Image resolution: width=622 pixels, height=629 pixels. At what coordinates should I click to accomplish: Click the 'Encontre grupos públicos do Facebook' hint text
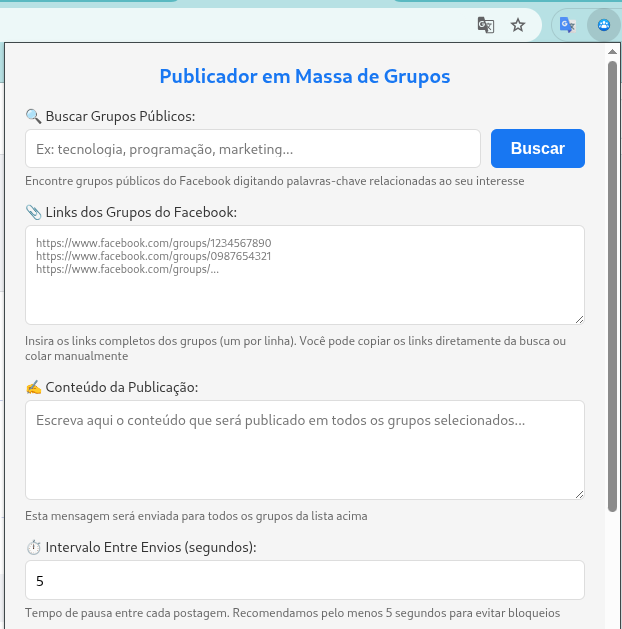274,181
